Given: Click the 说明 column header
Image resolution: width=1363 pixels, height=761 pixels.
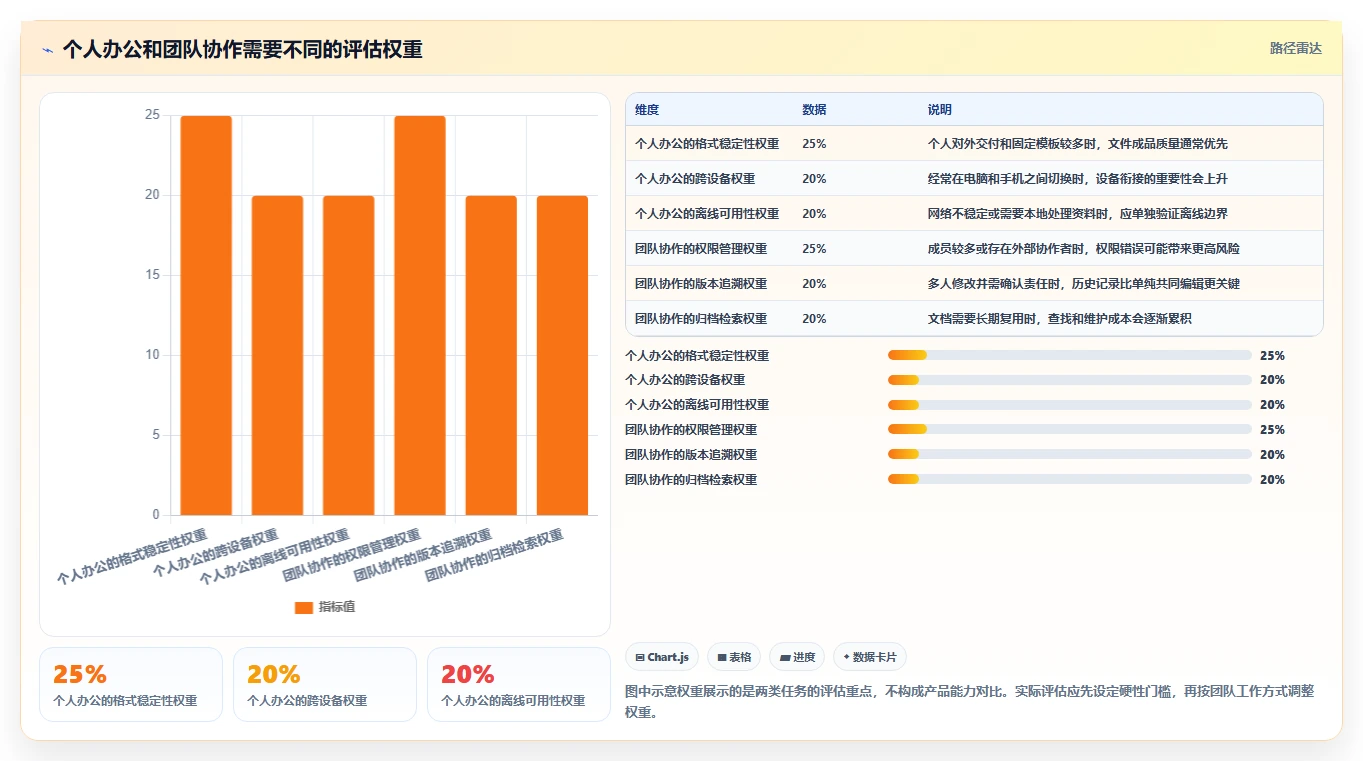Looking at the screenshot, I should pyautogui.click(x=940, y=110).
